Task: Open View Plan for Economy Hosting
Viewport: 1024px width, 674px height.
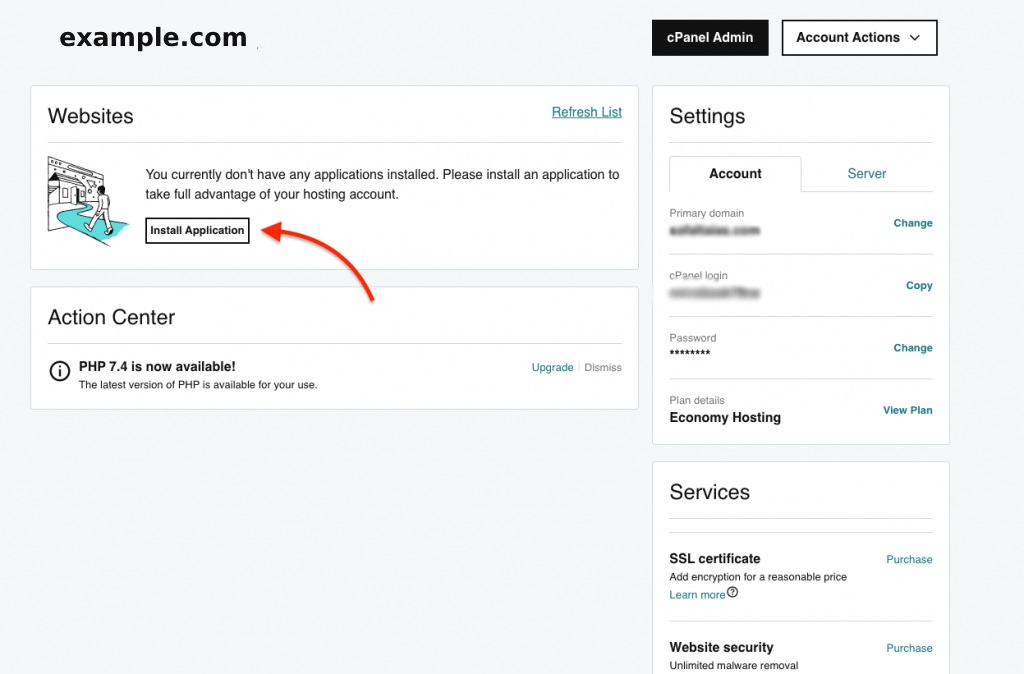Action: (907, 410)
